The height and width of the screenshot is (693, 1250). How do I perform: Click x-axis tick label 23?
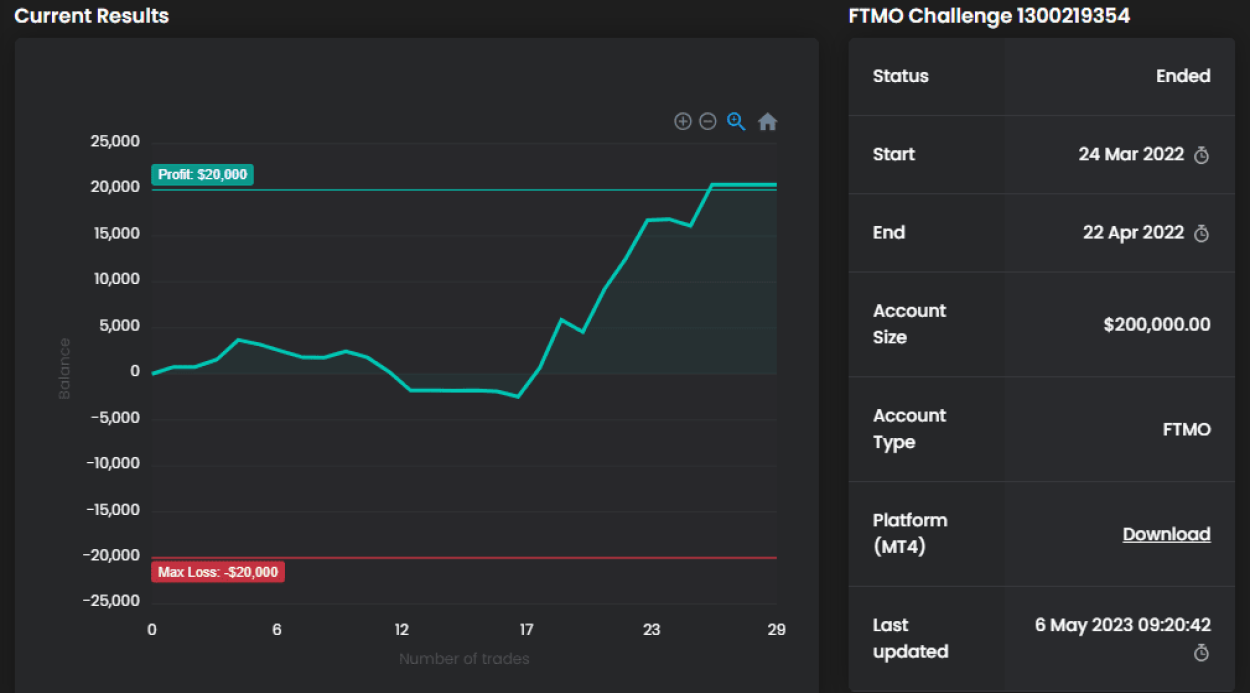click(651, 630)
